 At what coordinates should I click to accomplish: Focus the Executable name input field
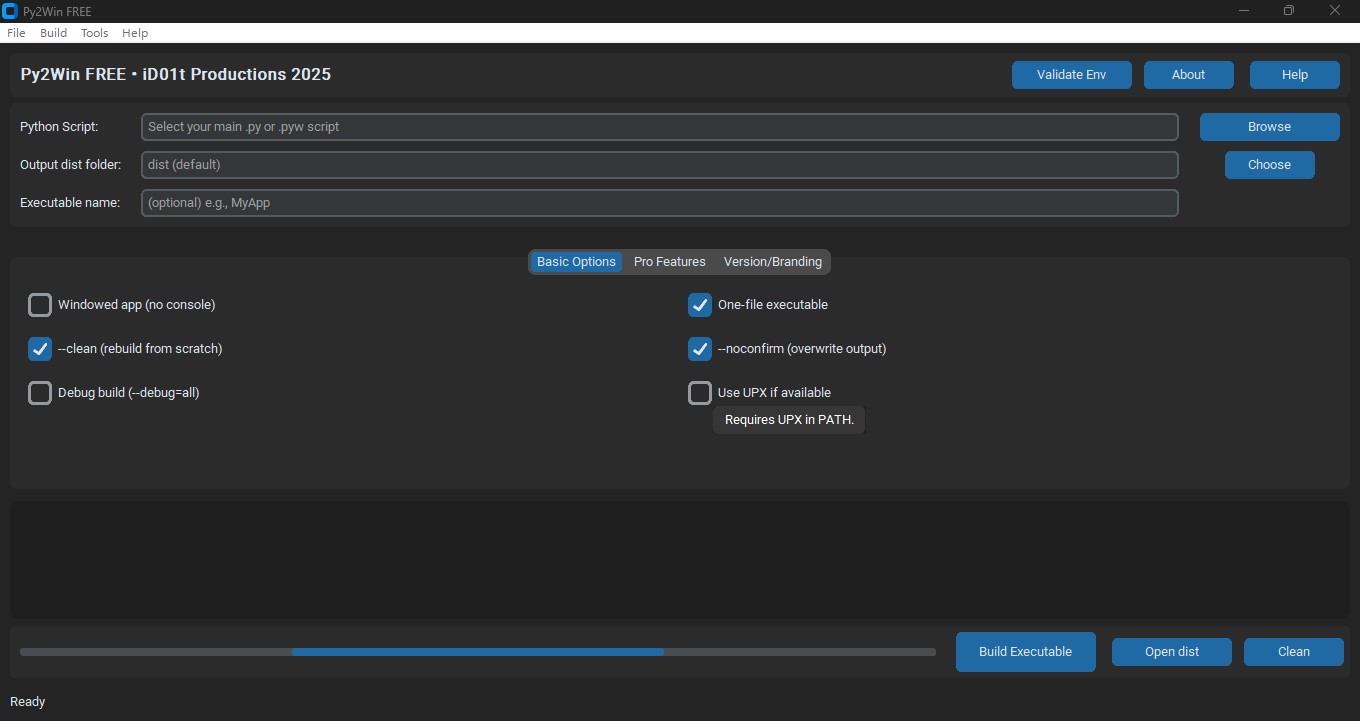pos(660,203)
